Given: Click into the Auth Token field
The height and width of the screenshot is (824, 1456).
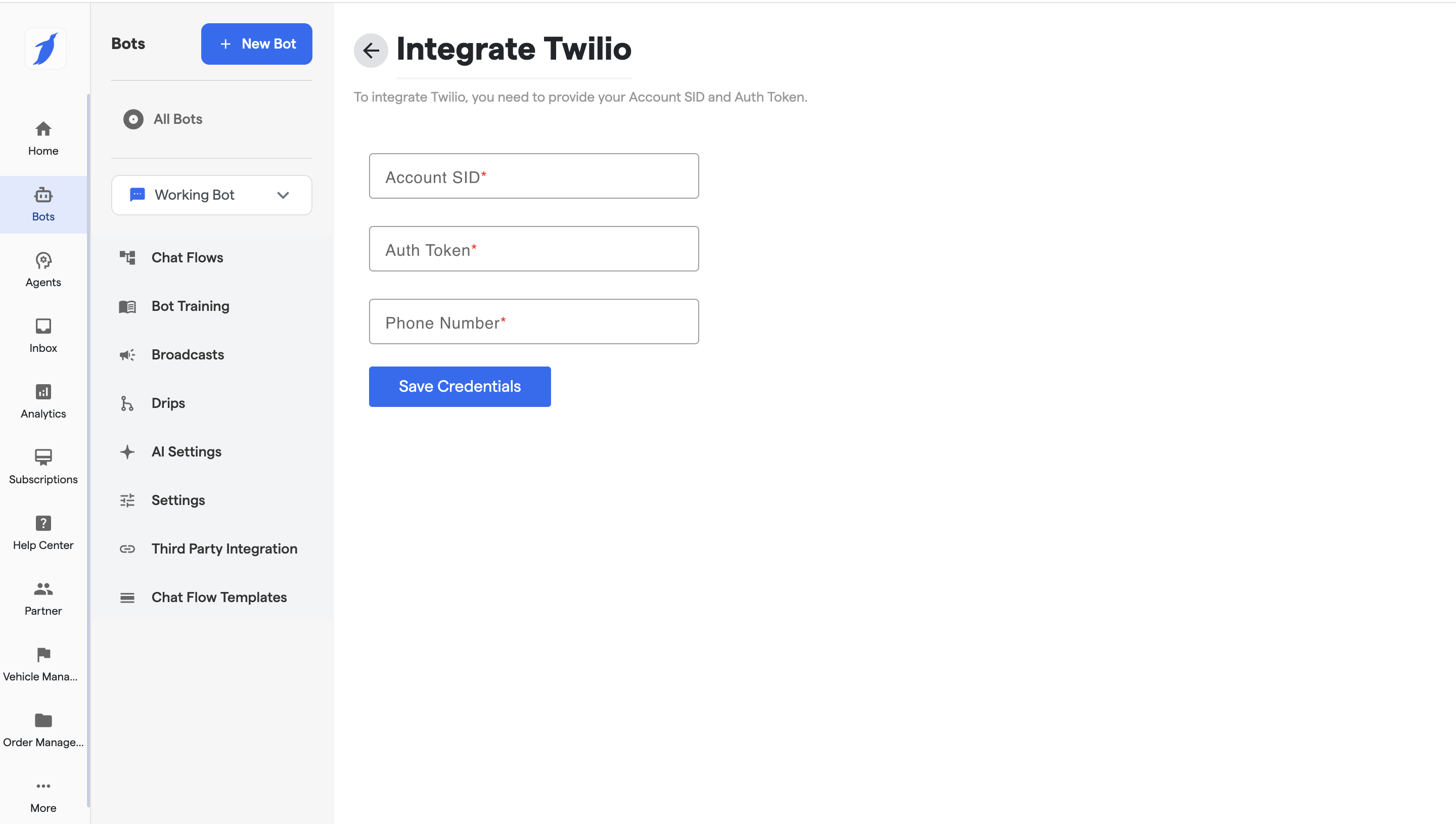Looking at the screenshot, I should coord(533,249).
